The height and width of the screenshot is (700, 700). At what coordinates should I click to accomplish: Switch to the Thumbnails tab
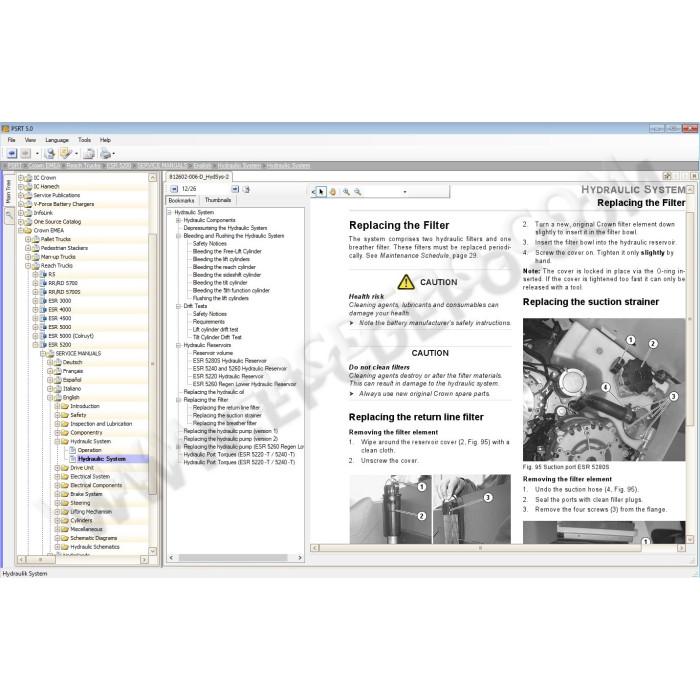[218, 200]
